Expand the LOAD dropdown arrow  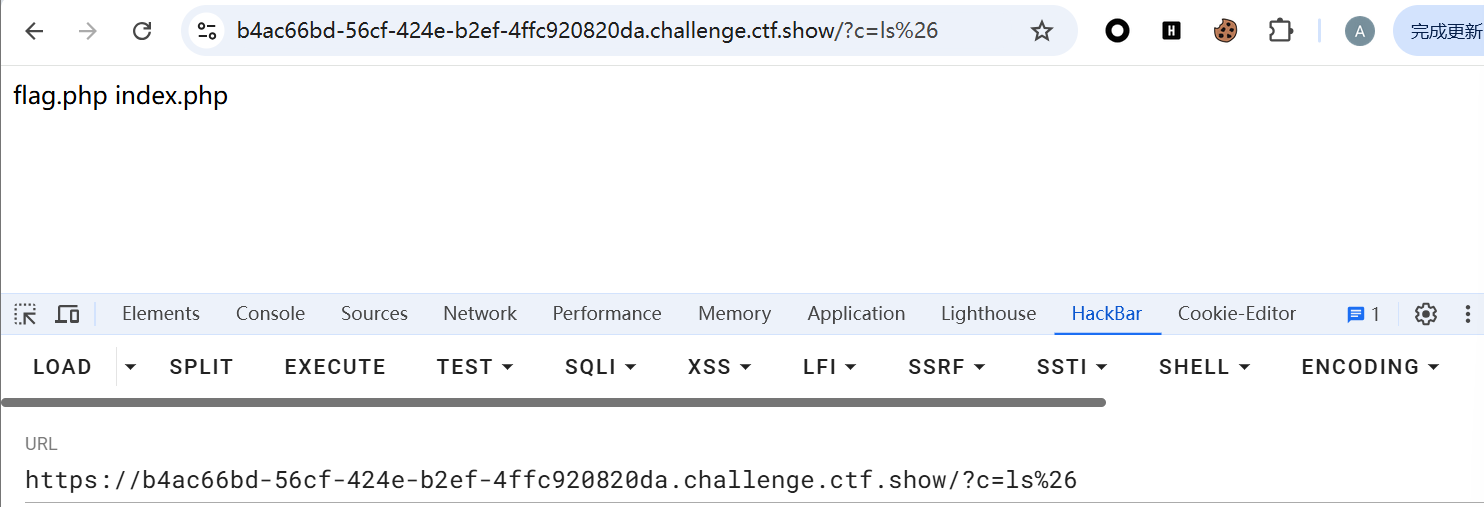pos(130,367)
